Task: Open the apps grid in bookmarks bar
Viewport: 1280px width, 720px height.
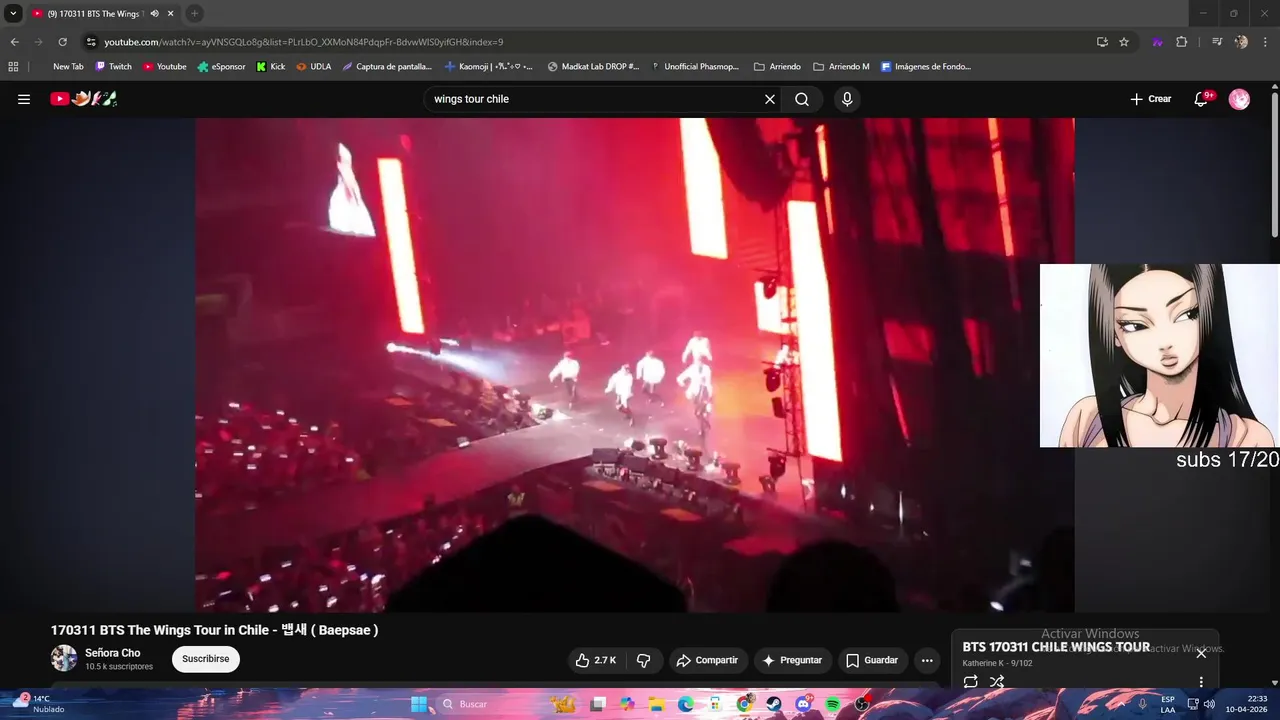Action: (13, 67)
